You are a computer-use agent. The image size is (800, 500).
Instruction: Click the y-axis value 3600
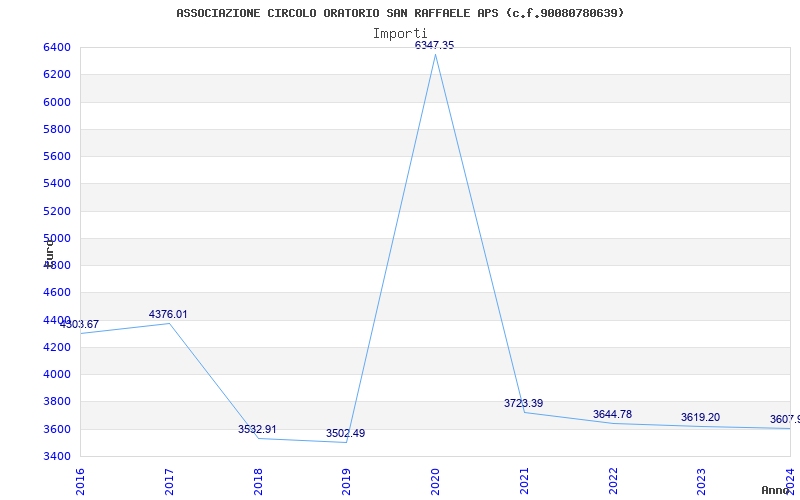coord(57,429)
